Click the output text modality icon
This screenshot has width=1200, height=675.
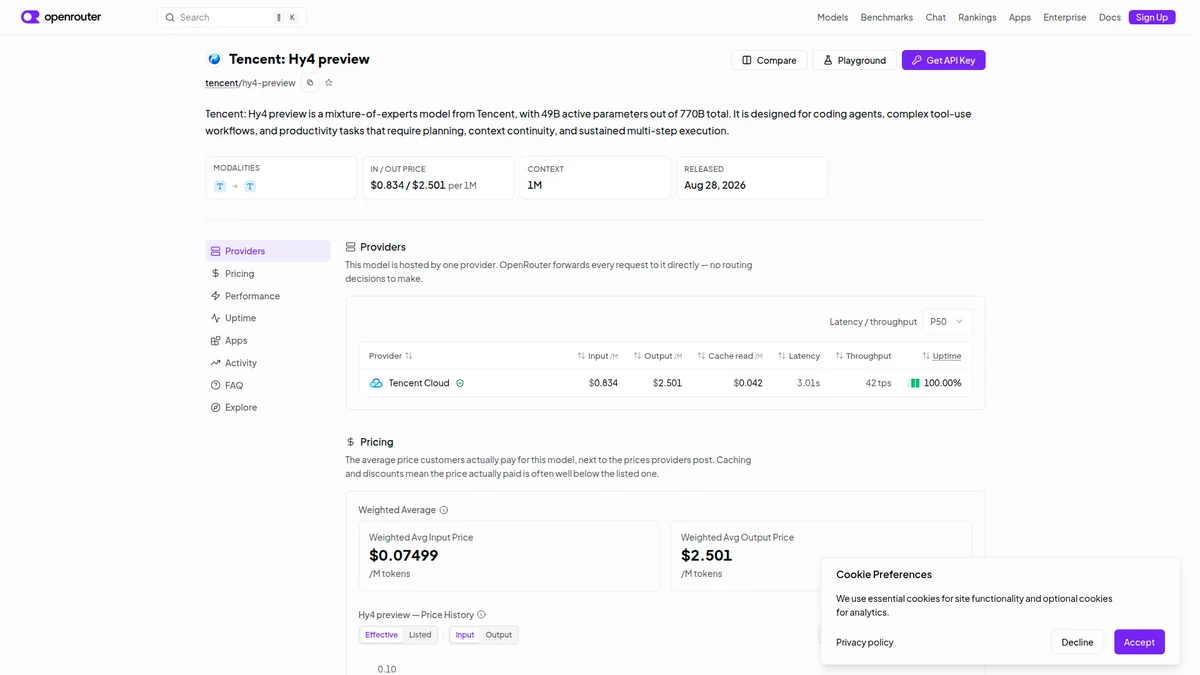point(250,186)
